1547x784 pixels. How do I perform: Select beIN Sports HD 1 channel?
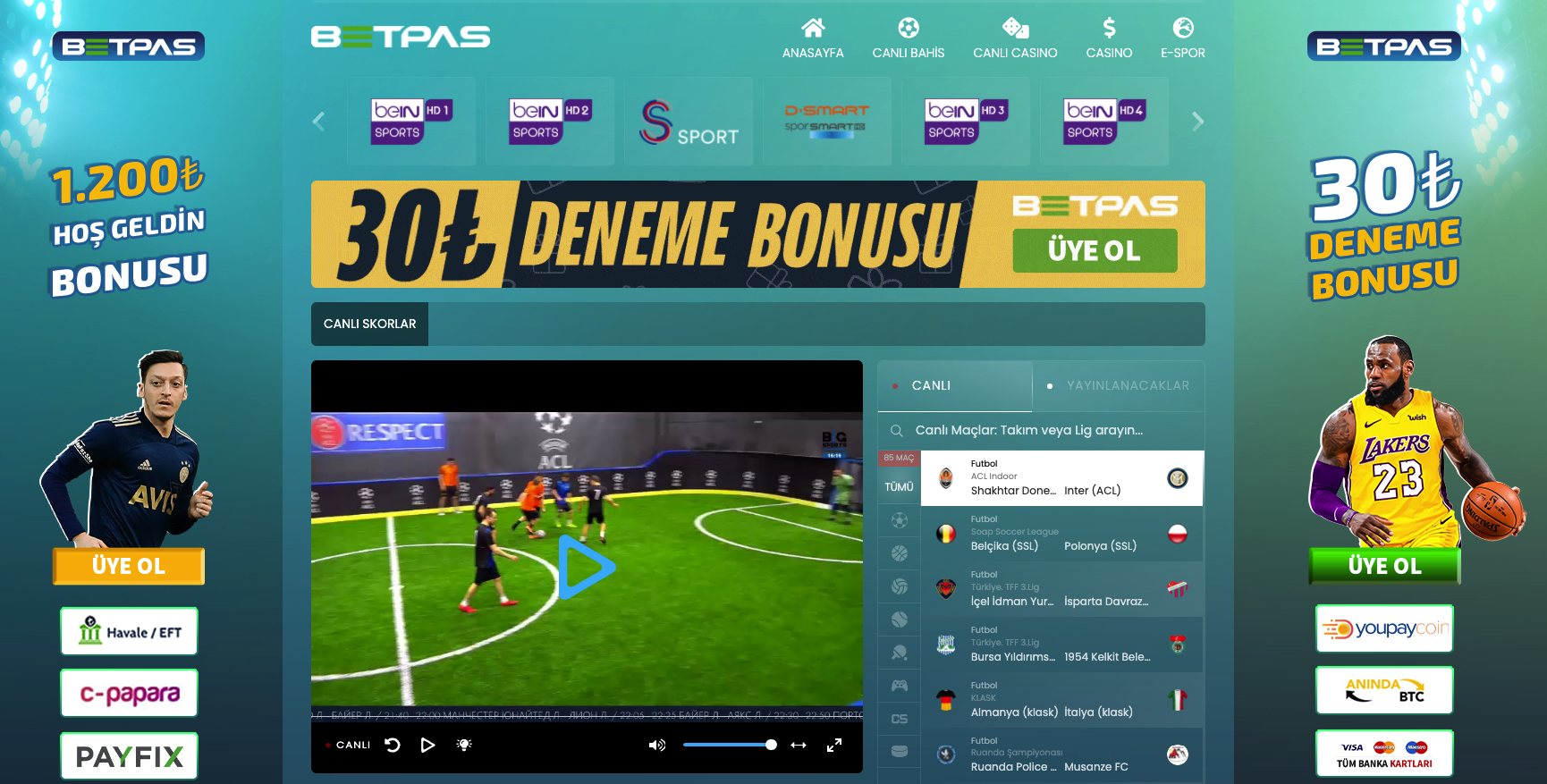tap(411, 121)
